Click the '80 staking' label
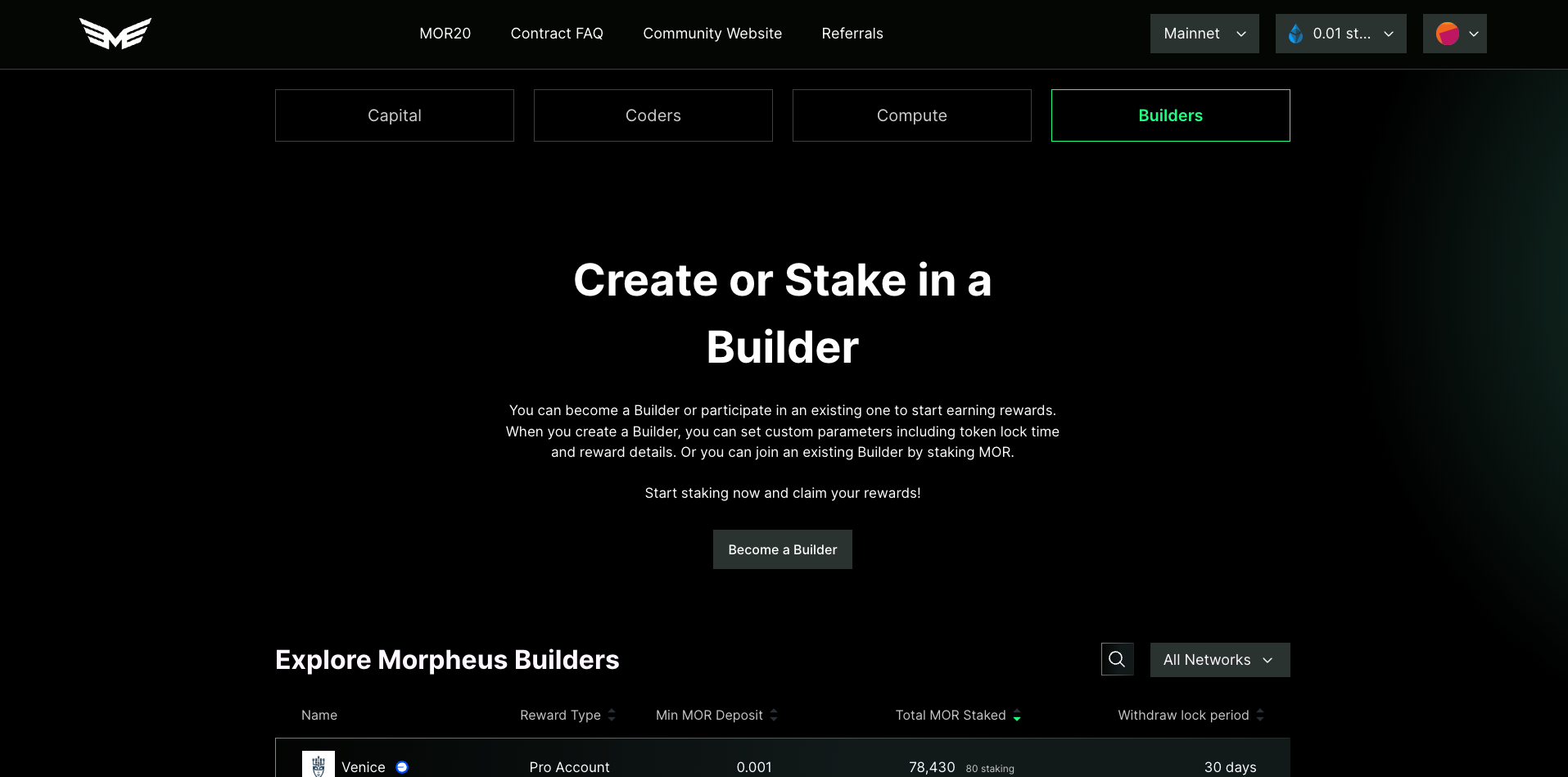The height and width of the screenshot is (777, 1568). [990, 769]
